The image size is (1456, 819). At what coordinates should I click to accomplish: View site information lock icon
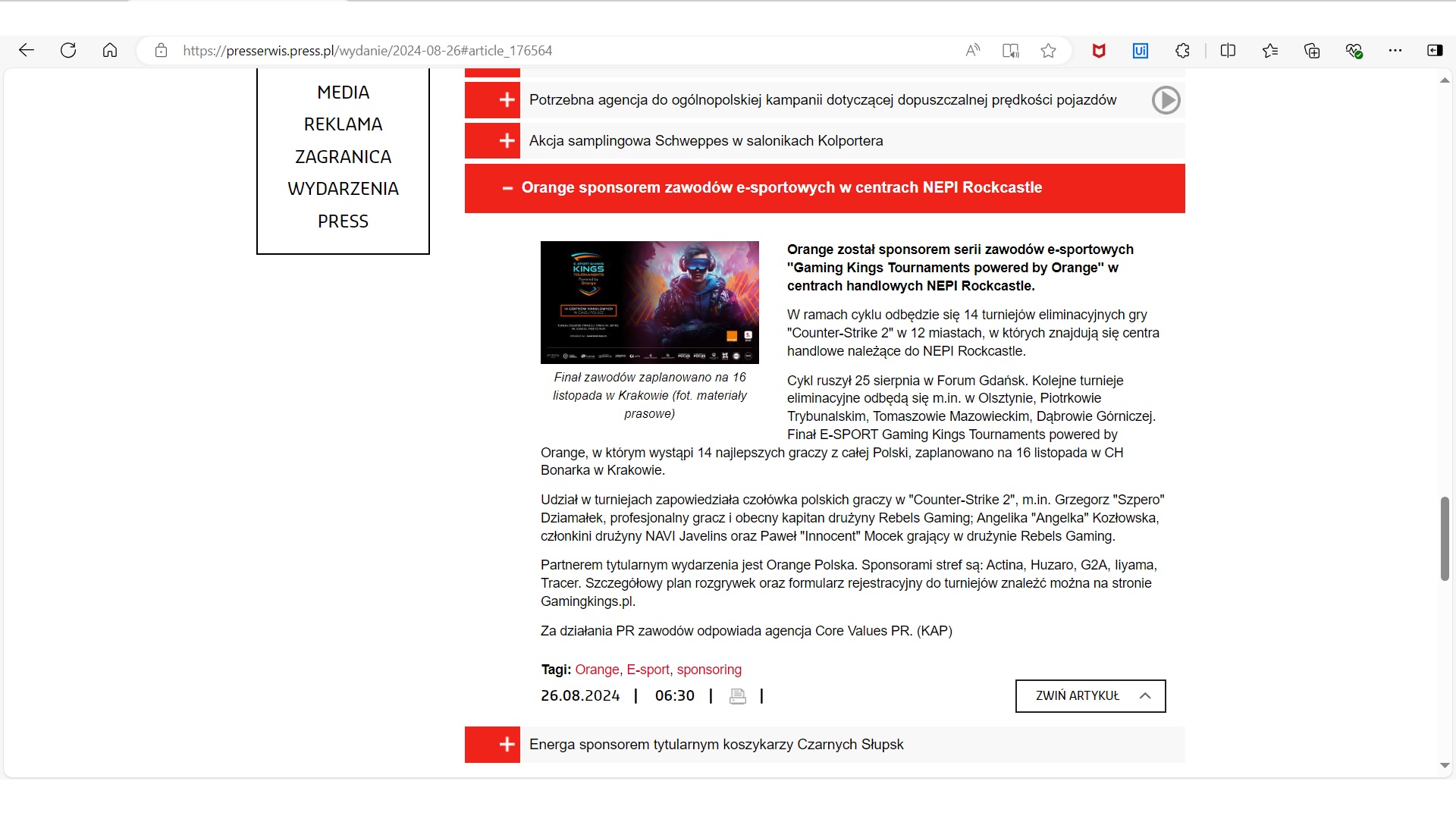pyautogui.click(x=161, y=50)
